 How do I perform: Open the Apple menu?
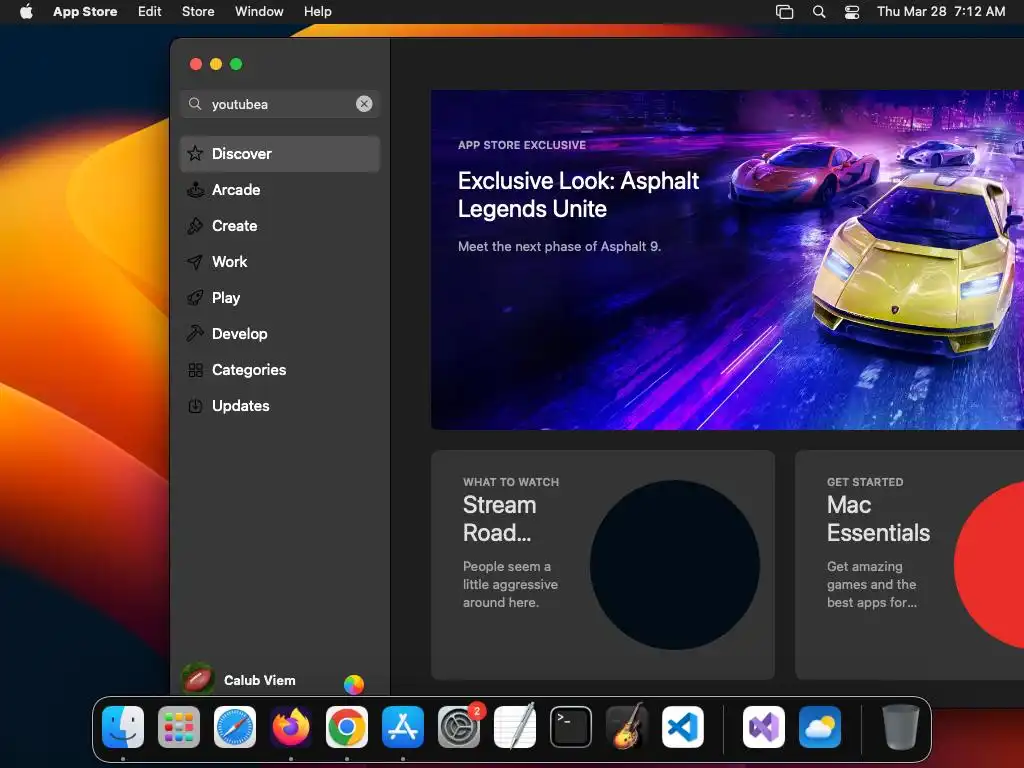26,11
